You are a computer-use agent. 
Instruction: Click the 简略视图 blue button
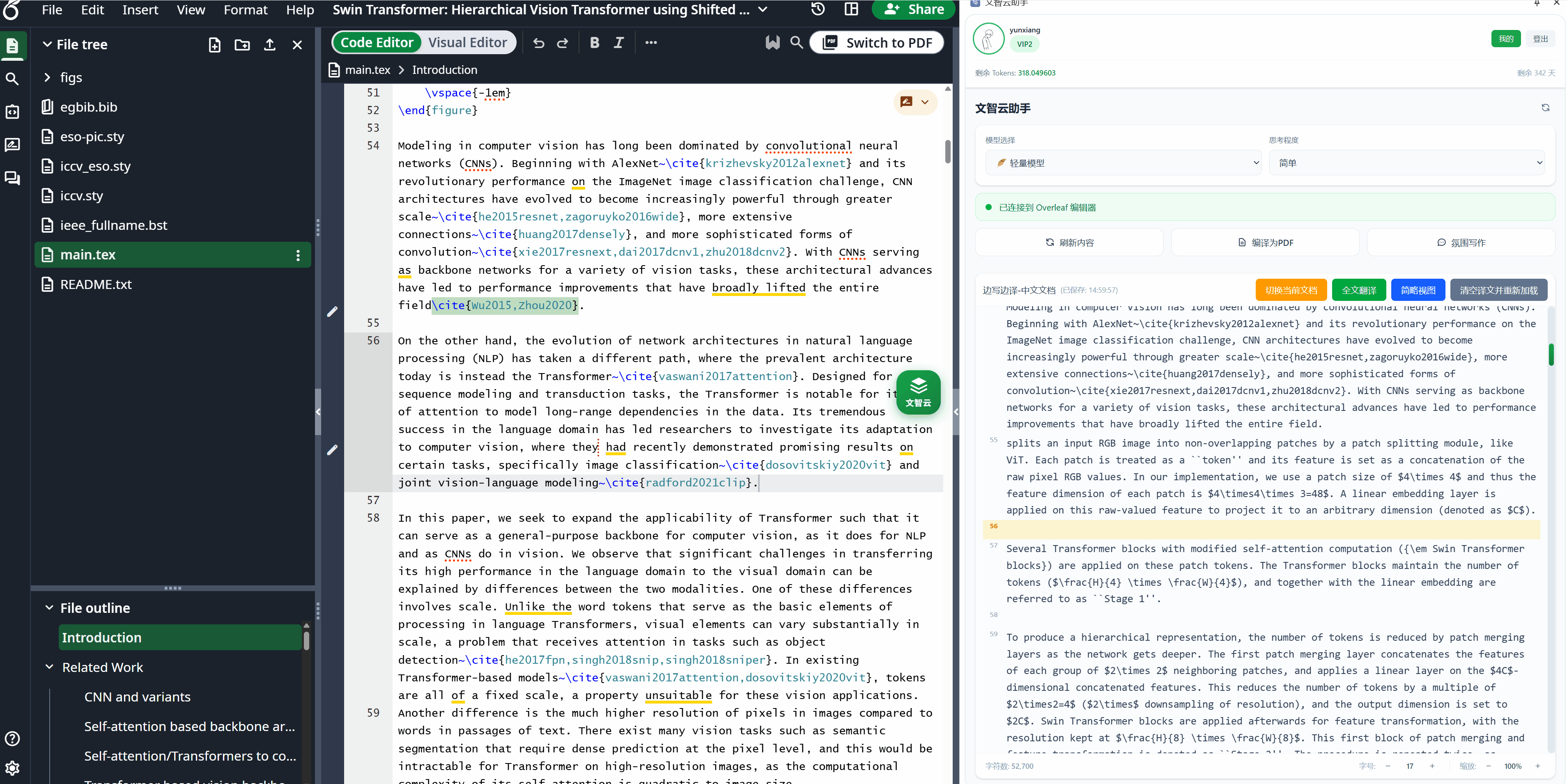coord(1418,290)
